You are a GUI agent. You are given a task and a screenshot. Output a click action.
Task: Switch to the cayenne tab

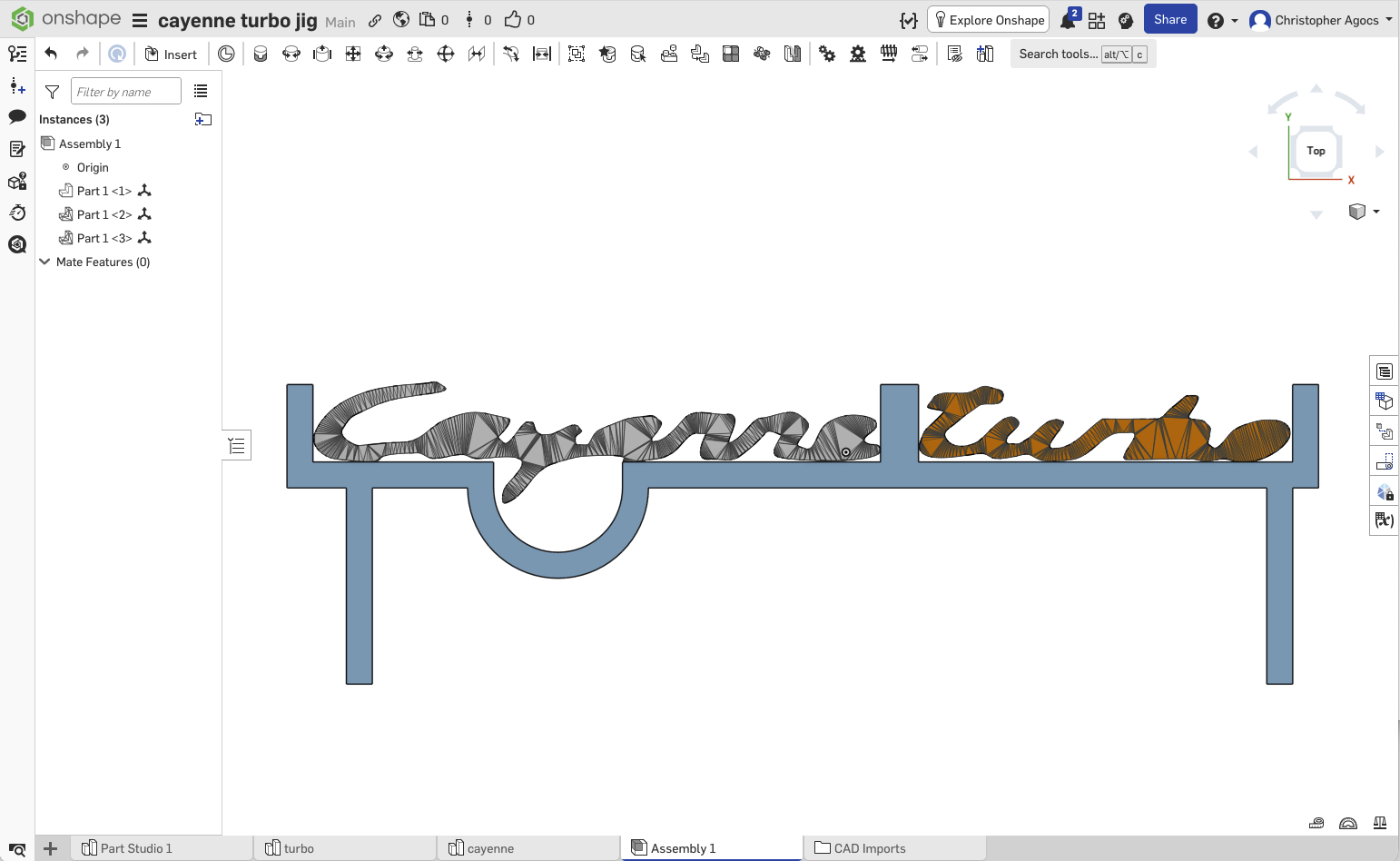490,848
